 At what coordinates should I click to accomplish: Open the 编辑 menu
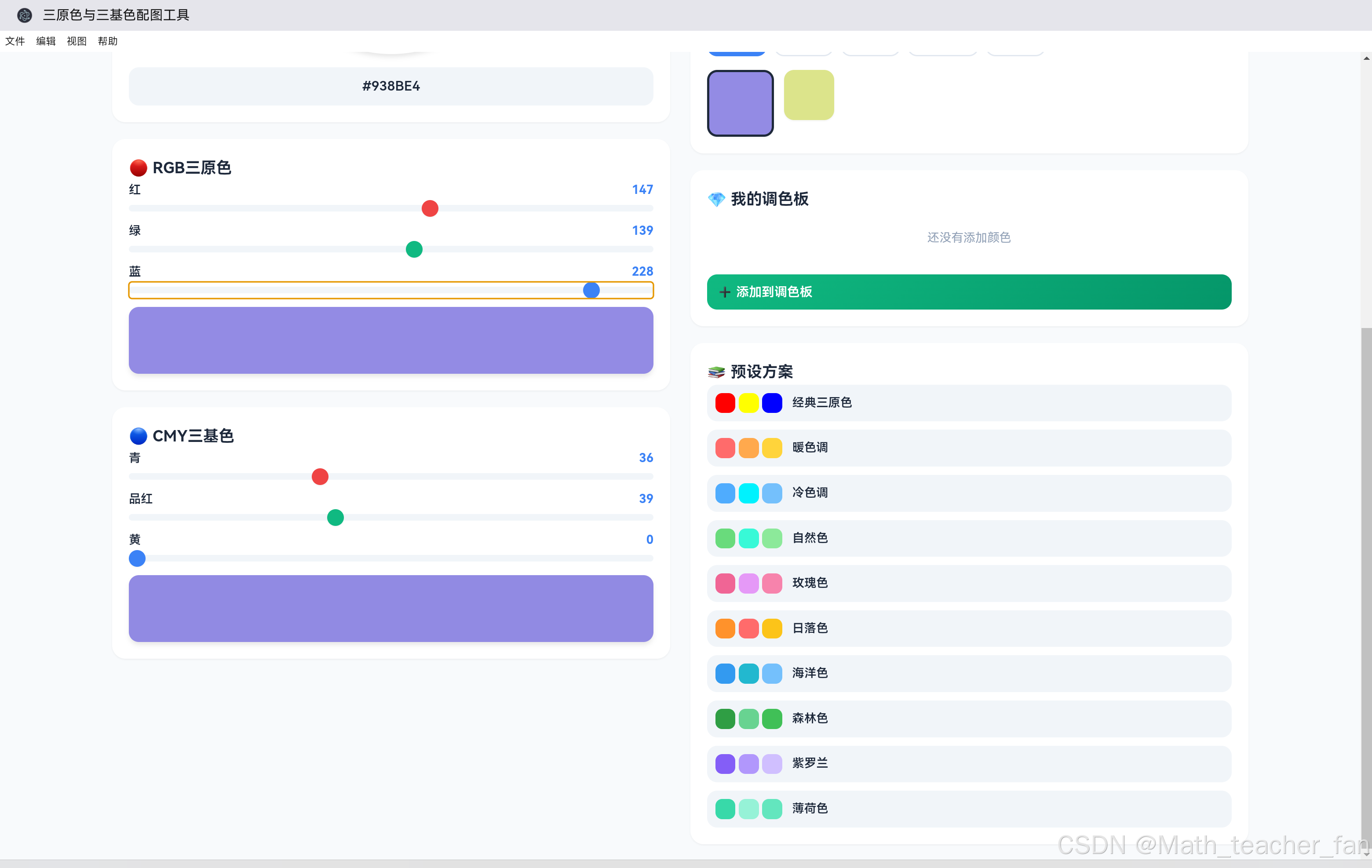tap(46, 41)
